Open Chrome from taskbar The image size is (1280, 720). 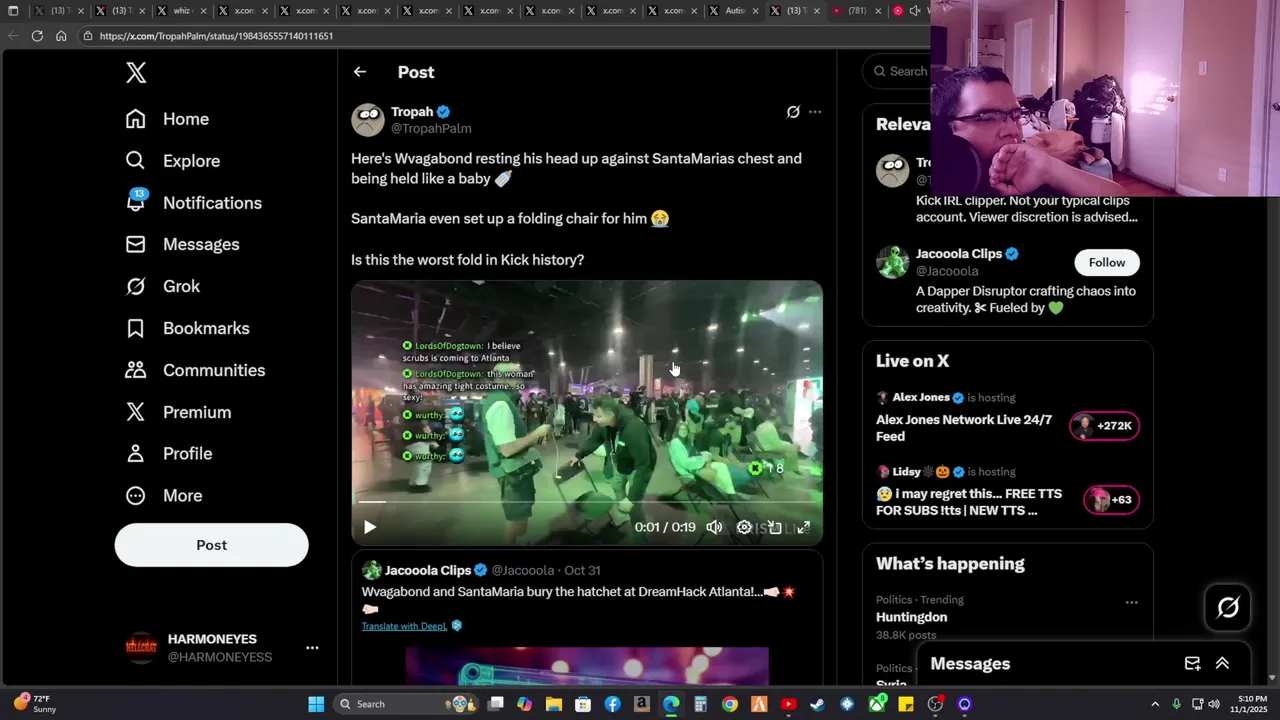[x=730, y=704]
